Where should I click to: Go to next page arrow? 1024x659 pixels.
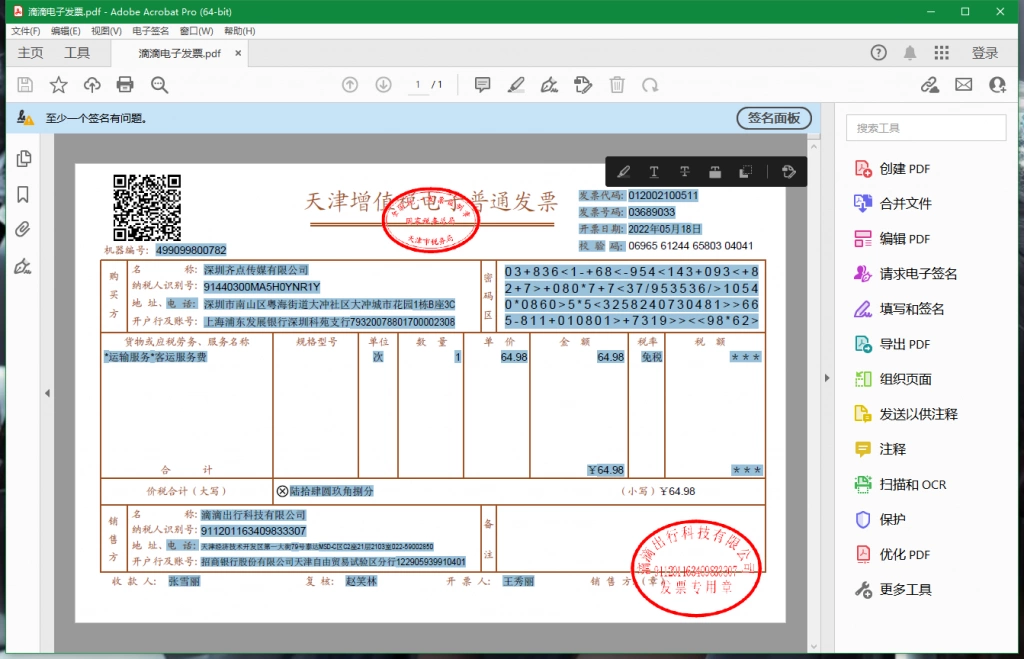pos(383,85)
